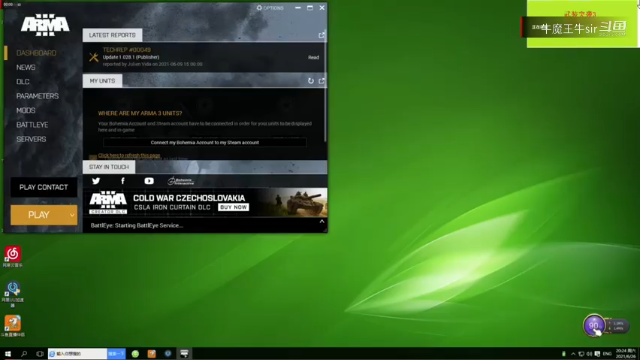Read the TECHREP #00049 report
The width and height of the screenshot is (640, 360).
[x=313, y=58]
